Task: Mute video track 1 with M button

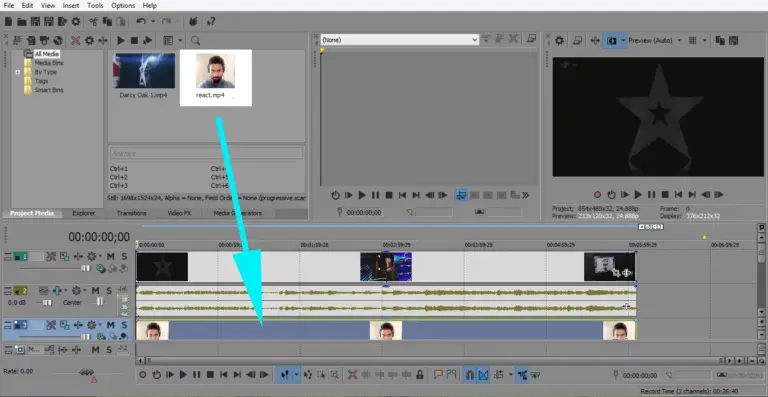Action: pyautogui.click(x=110, y=257)
